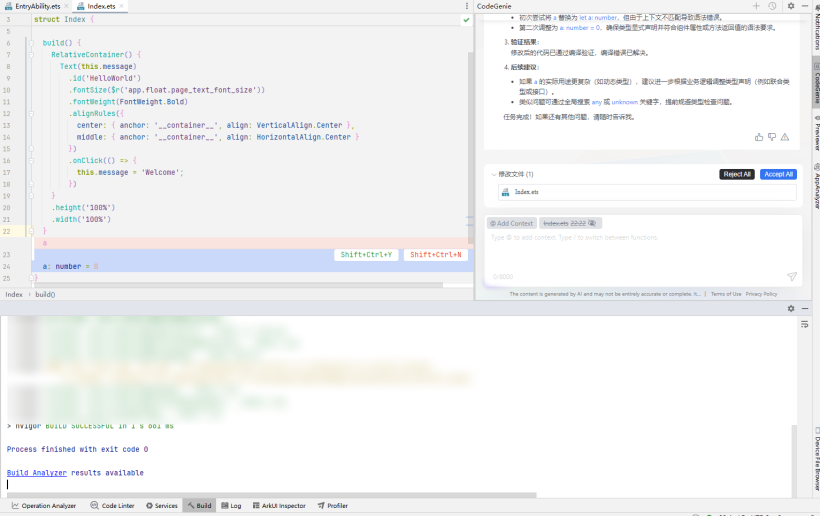Report the response with warning triangle icon
The image size is (820, 516).
[x=785, y=137]
